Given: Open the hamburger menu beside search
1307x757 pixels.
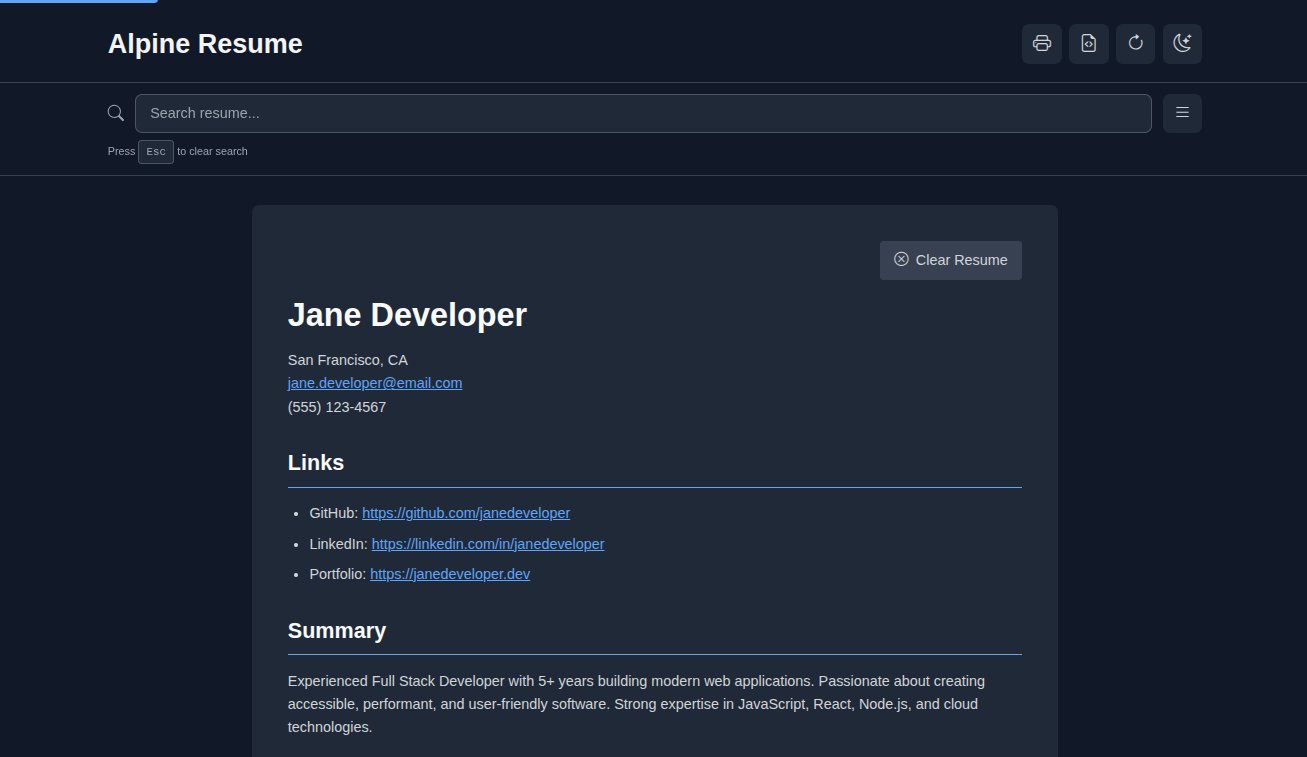Looking at the screenshot, I should click(x=1182, y=113).
